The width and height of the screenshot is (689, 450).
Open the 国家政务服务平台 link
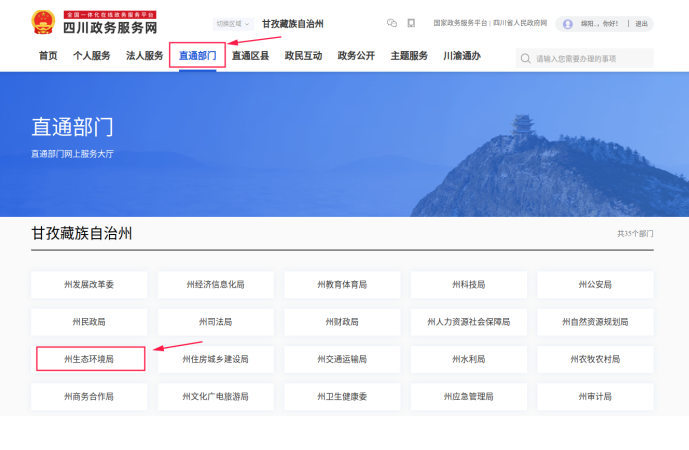(461, 23)
